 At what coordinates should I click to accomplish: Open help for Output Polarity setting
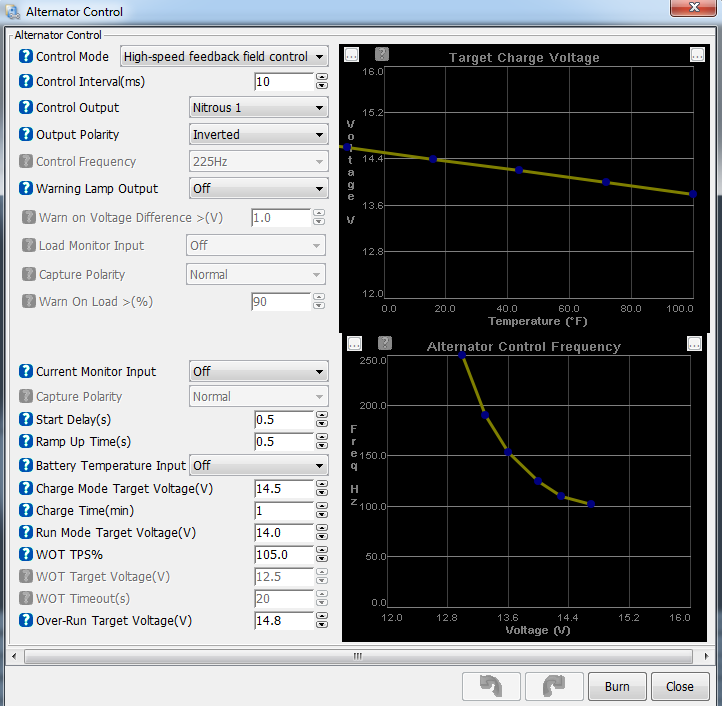tap(26, 135)
